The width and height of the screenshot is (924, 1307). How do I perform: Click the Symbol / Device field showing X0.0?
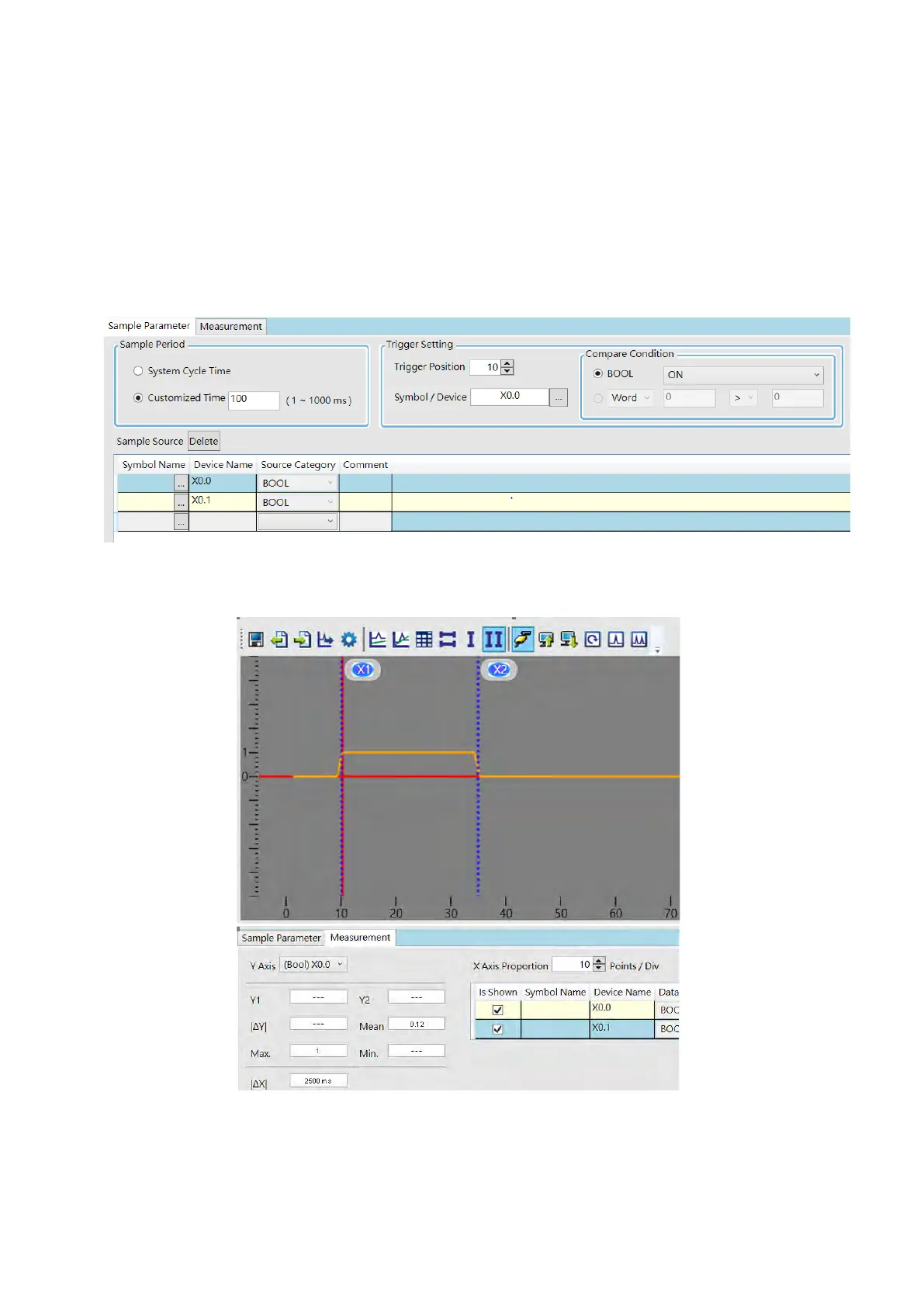pos(510,396)
